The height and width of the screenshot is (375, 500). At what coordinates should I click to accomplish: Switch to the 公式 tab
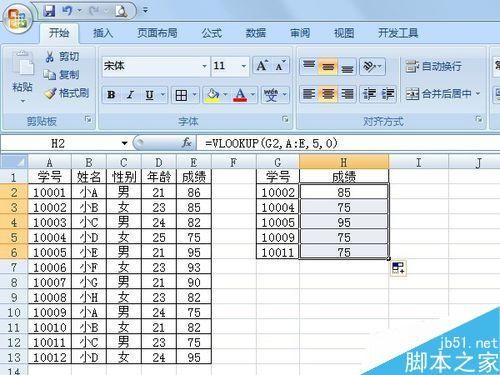[x=211, y=33]
